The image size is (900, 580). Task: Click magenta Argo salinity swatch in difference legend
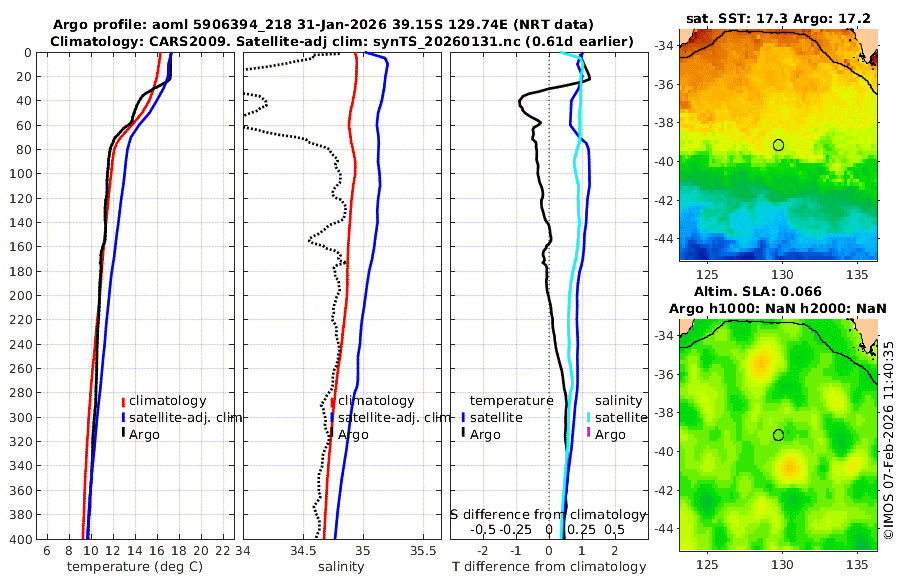pyautogui.click(x=589, y=433)
